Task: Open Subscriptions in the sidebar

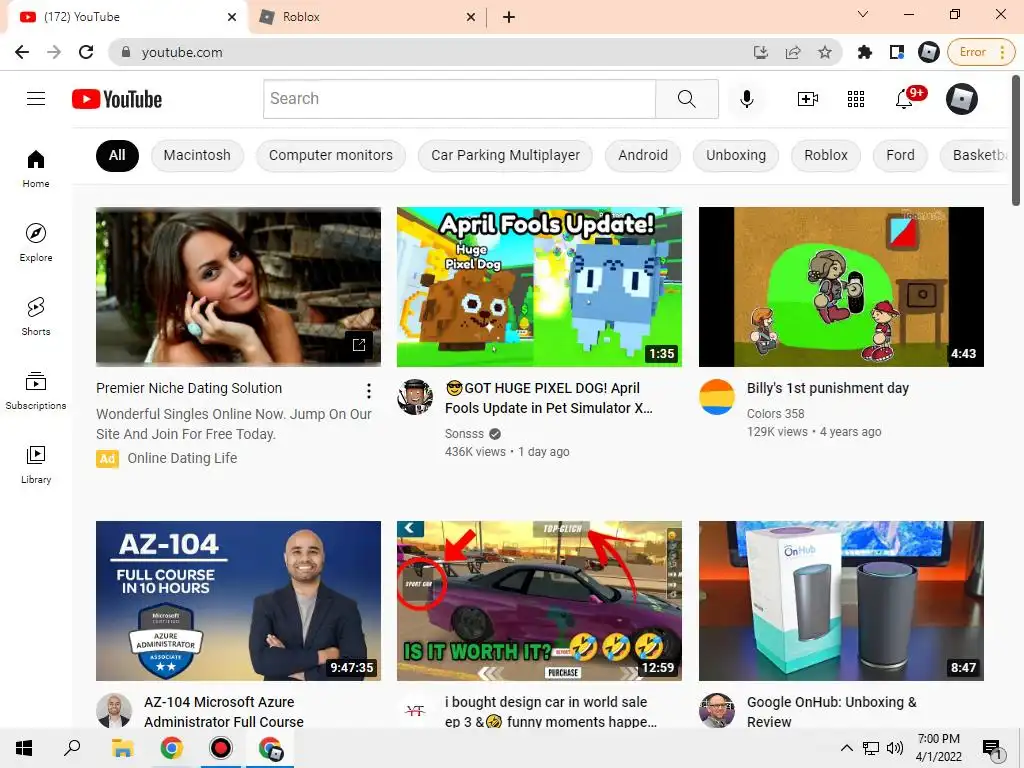Action: tap(36, 390)
